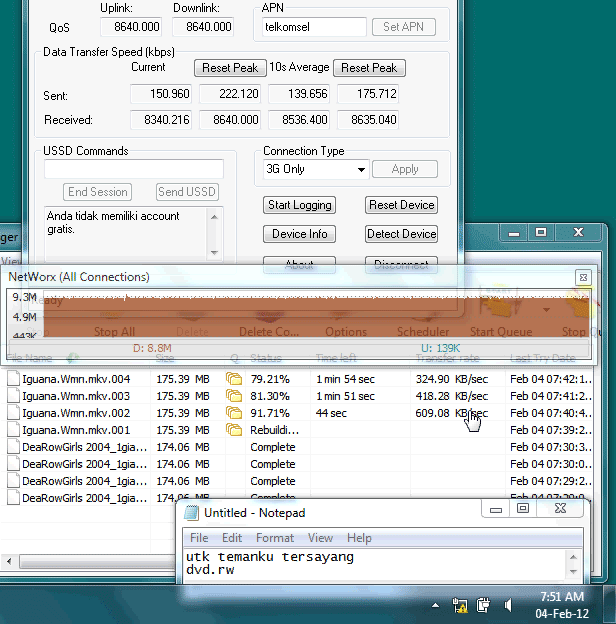Click the 324.90 KB/sec transfer rate
Image resolution: width=616 pixels, height=624 pixels.
pos(452,379)
